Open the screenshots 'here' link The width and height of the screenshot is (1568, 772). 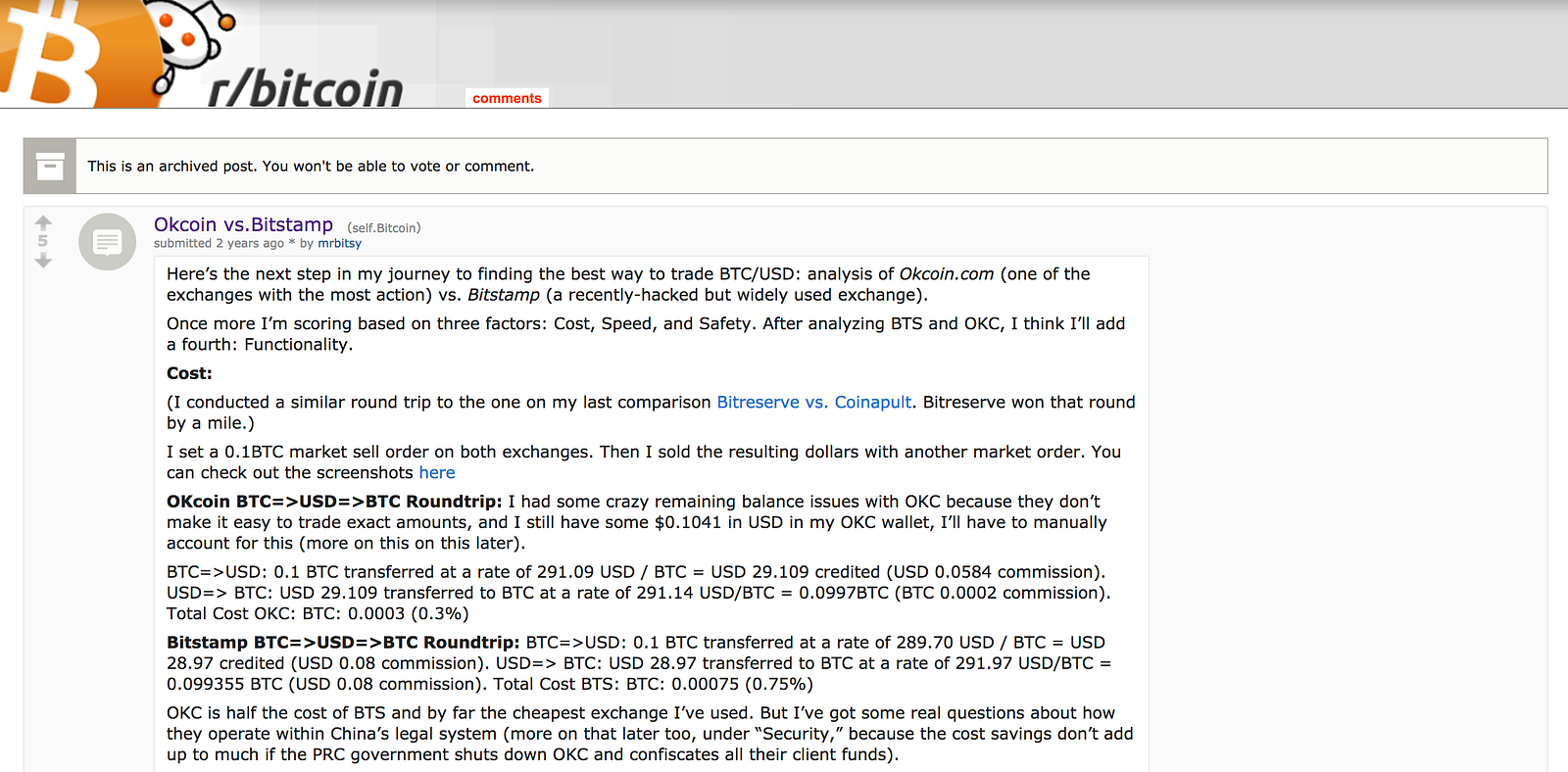(437, 473)
